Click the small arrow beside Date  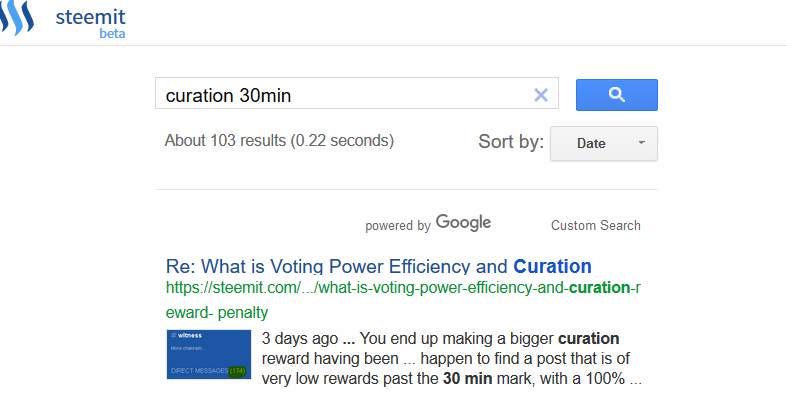pos(640,143)
